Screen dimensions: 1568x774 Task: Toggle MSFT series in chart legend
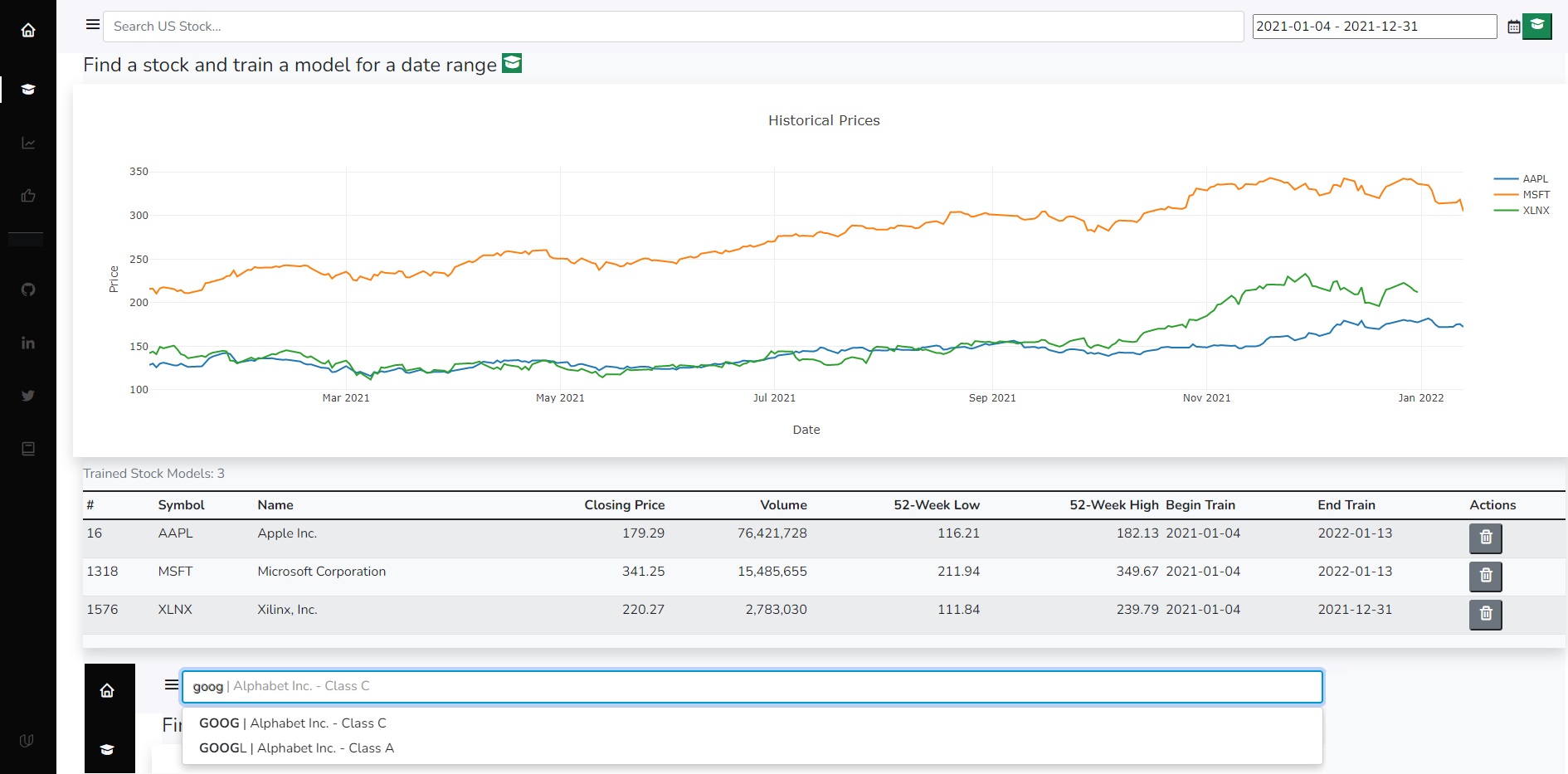[x=1522, y=195]
